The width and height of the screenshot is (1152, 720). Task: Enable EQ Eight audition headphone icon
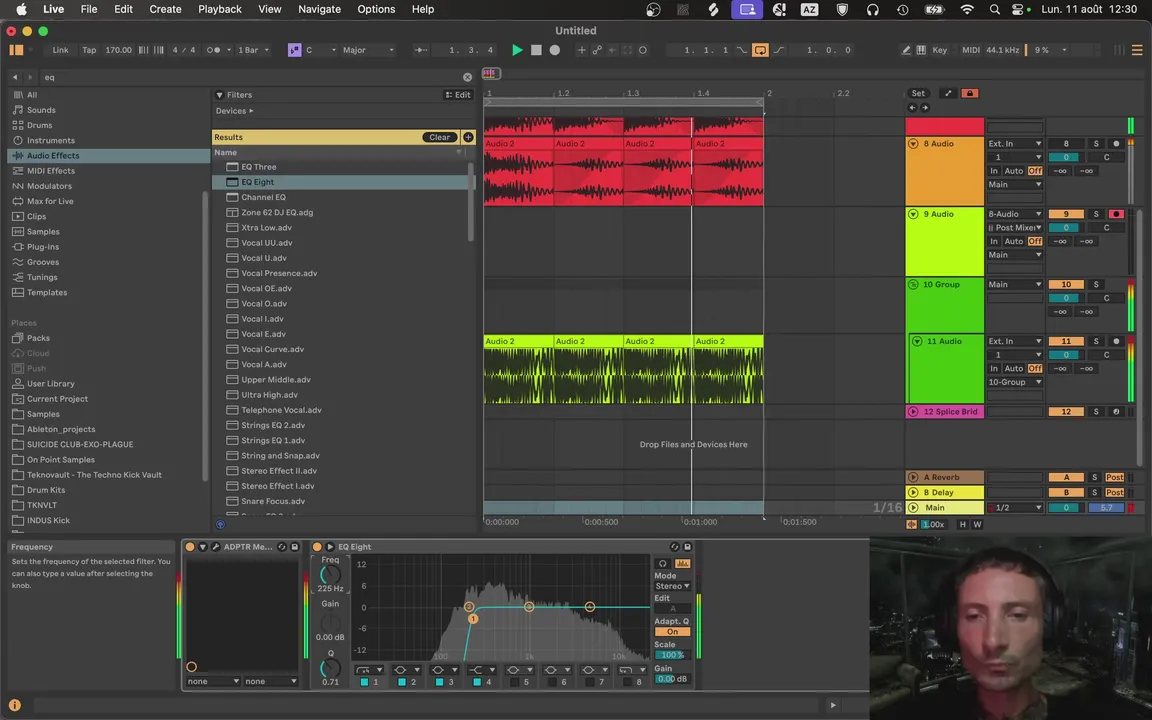pyautogui.click(x=663, y=564)
